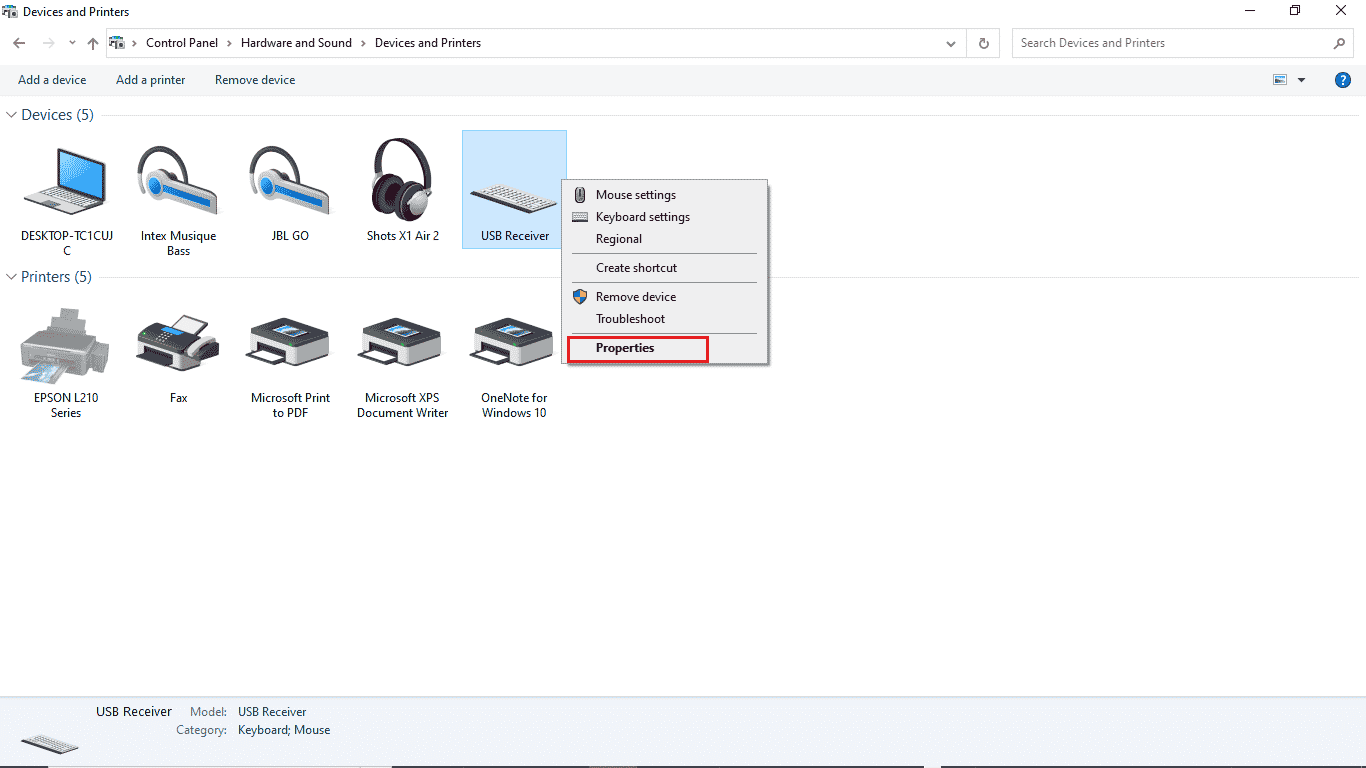Viewport: 1366px width, 768px height.
Task: Click the Devices (5) group header text
Action: tap(57, 115)
